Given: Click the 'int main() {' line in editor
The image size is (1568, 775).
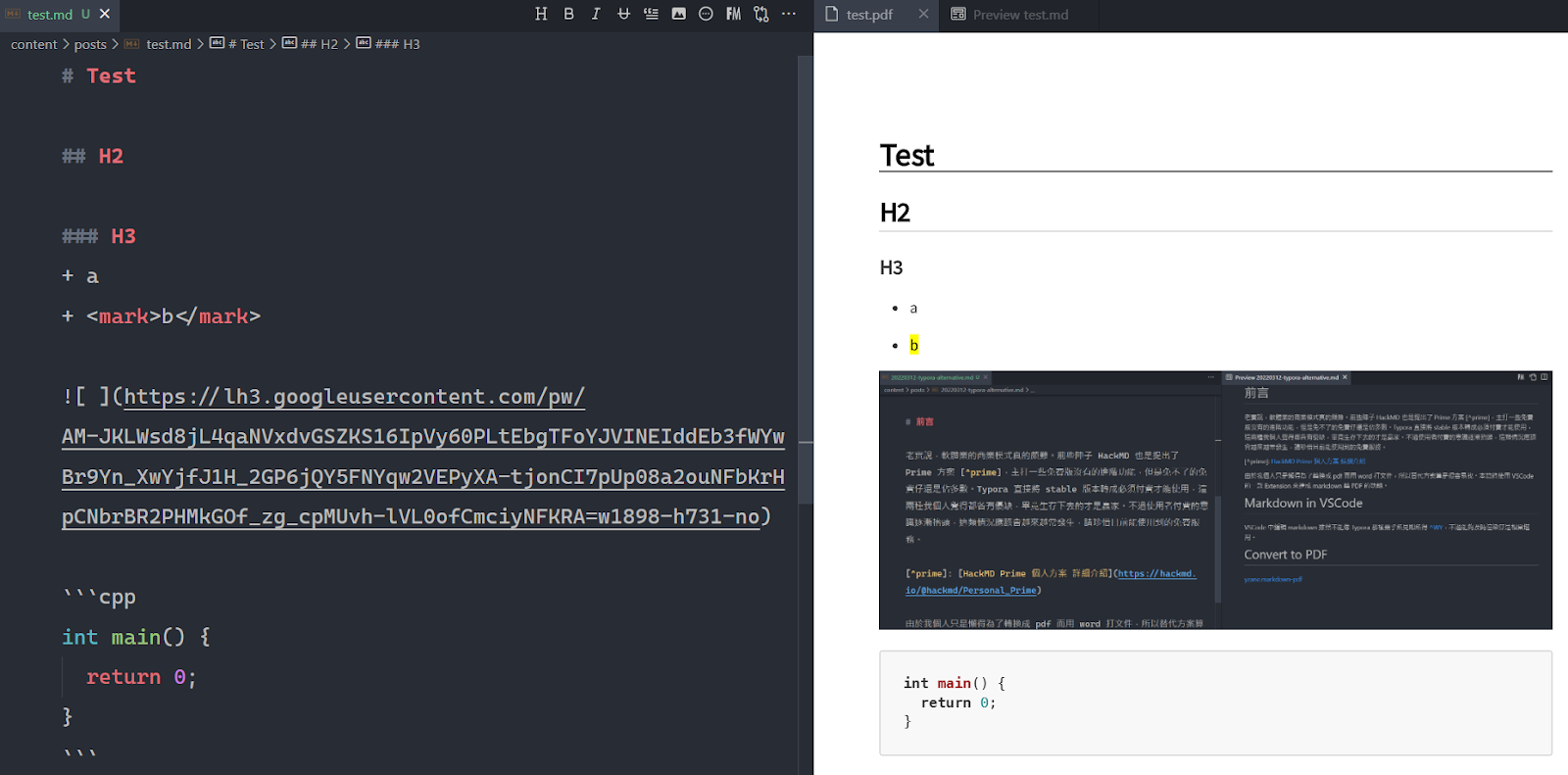Looking at the screenshot, I should click(136, 638).
